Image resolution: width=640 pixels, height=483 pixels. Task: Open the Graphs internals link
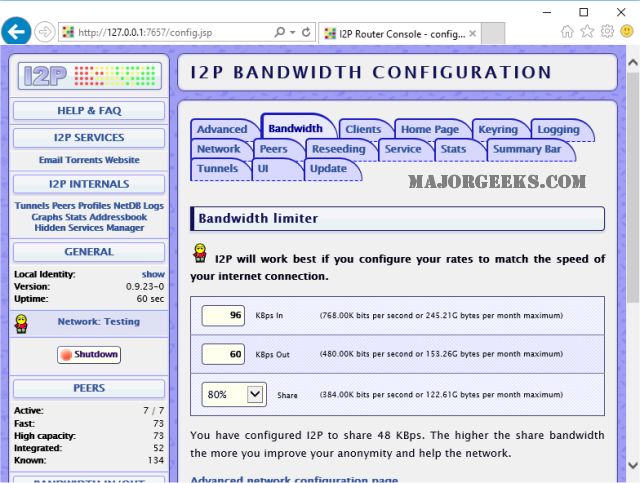click(47, 217)
